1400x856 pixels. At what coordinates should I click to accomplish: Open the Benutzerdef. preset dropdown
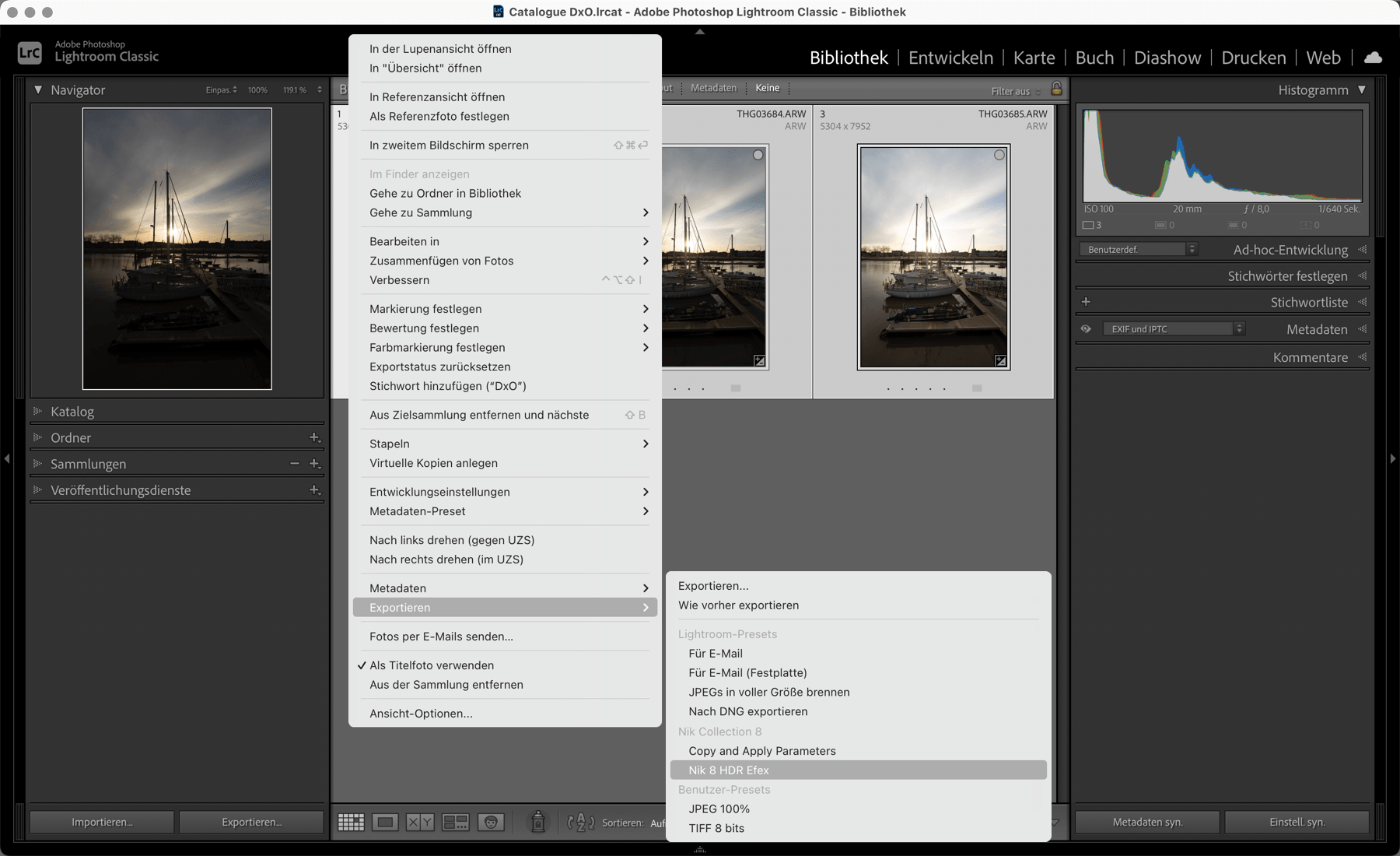pyautogui.click(x=1139, y=250)
